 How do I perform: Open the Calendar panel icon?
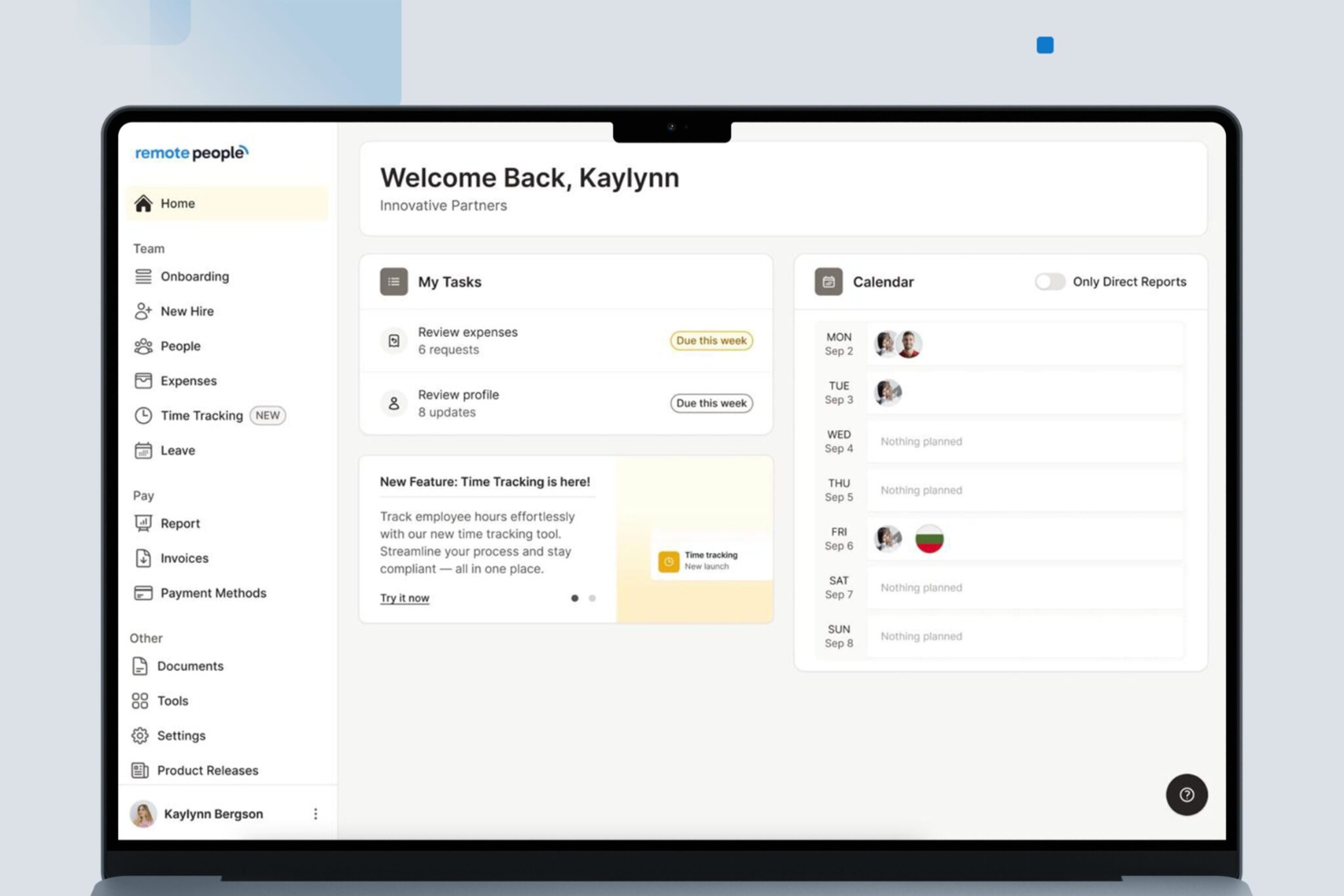pyautogui.click(x=827, y=281)
